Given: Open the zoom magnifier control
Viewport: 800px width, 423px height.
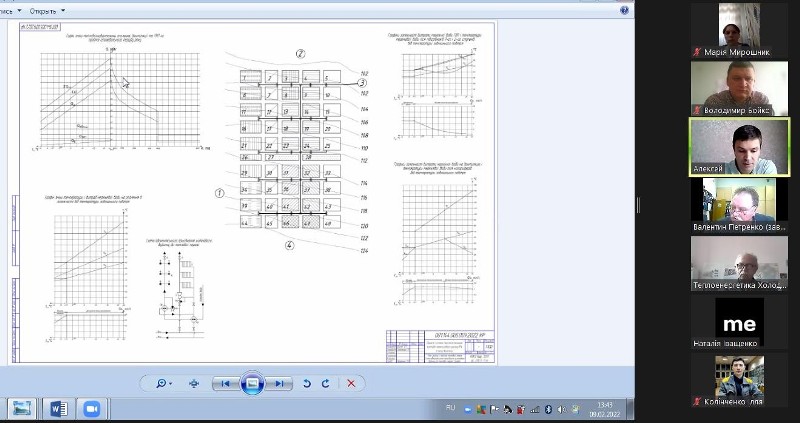Looking at the screenshot, I should click(162, 383).
